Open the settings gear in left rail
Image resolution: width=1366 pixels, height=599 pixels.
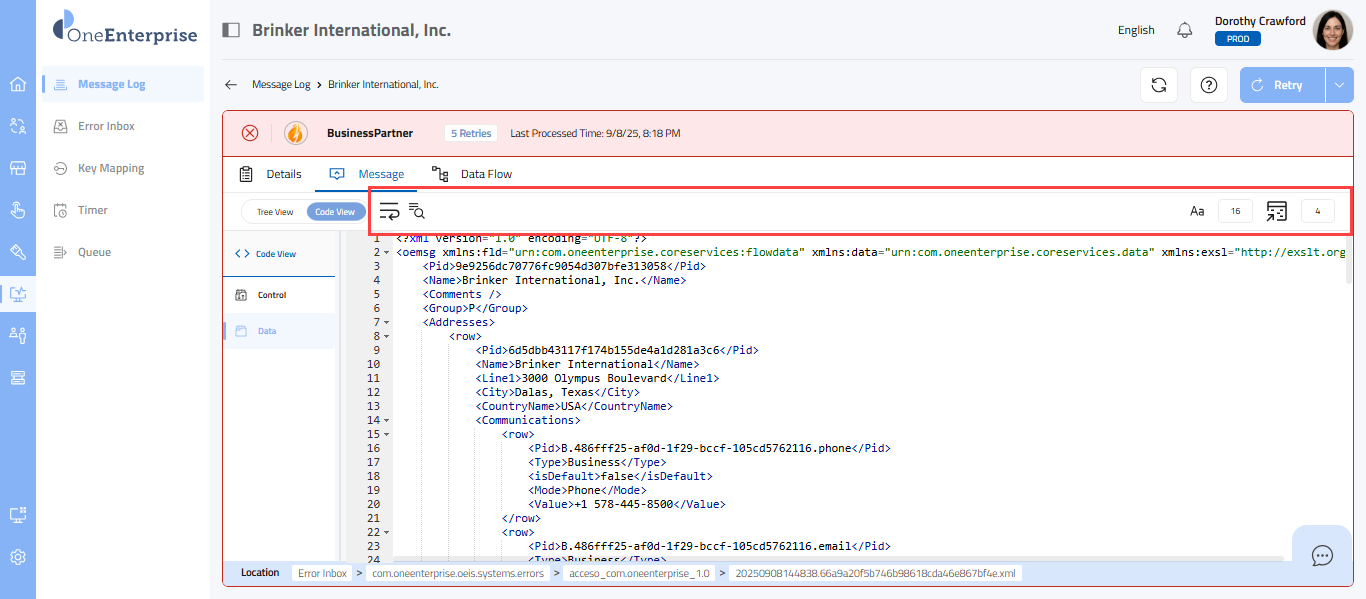[x=18, y=557]
